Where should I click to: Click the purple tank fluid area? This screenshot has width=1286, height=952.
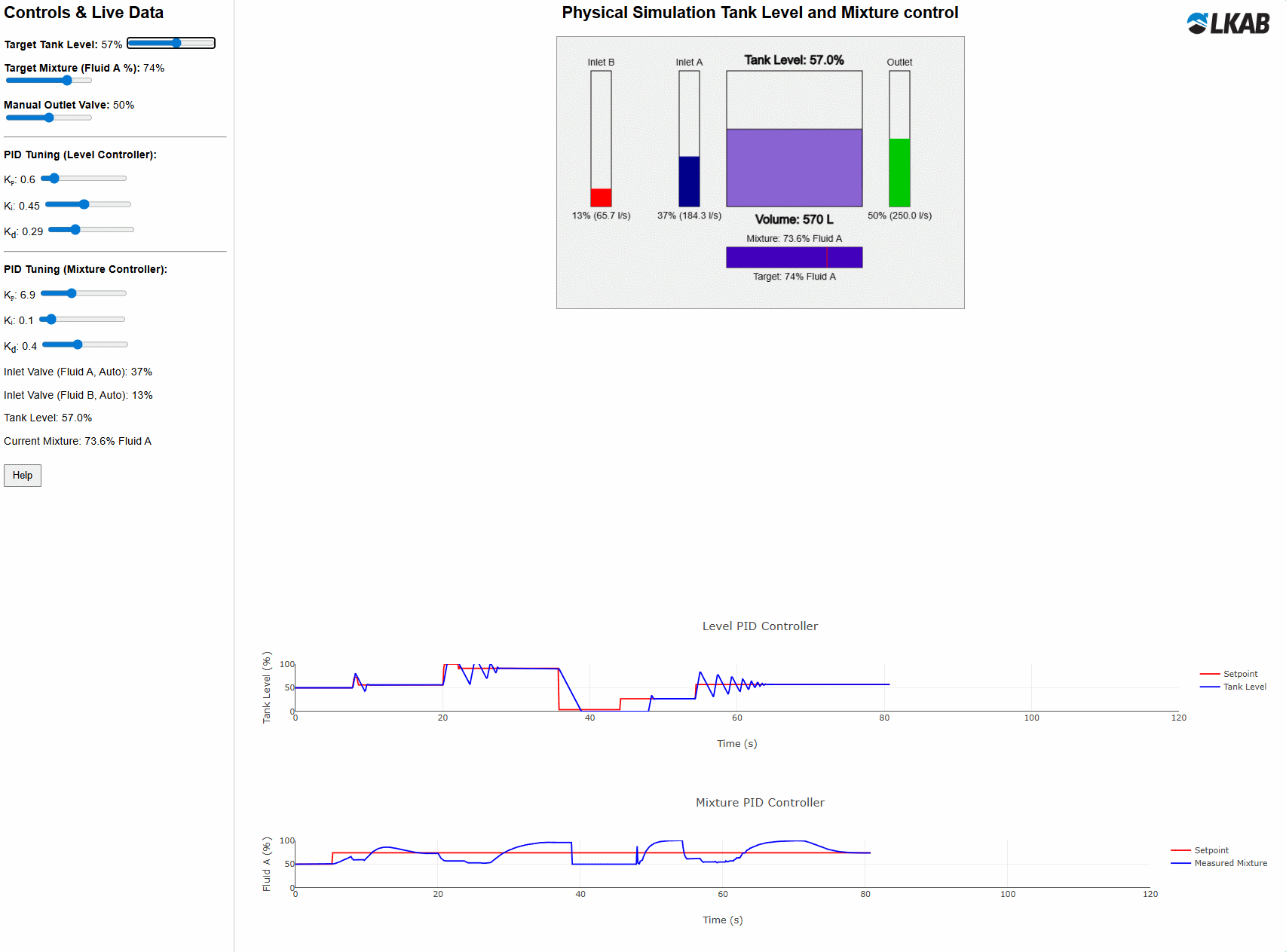pyautogui.click(x=794, y=167)
